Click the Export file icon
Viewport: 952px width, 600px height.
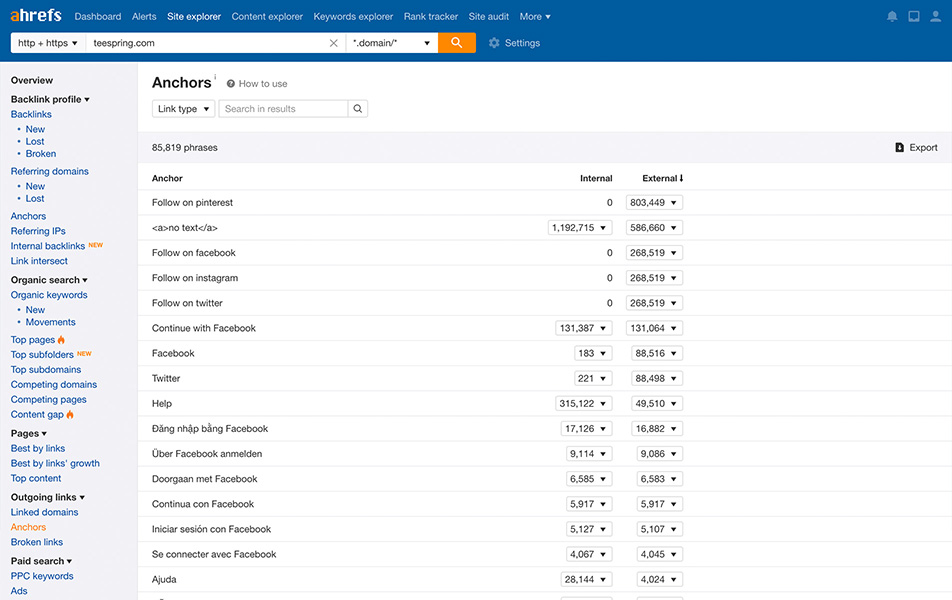(x=899, y=148)
